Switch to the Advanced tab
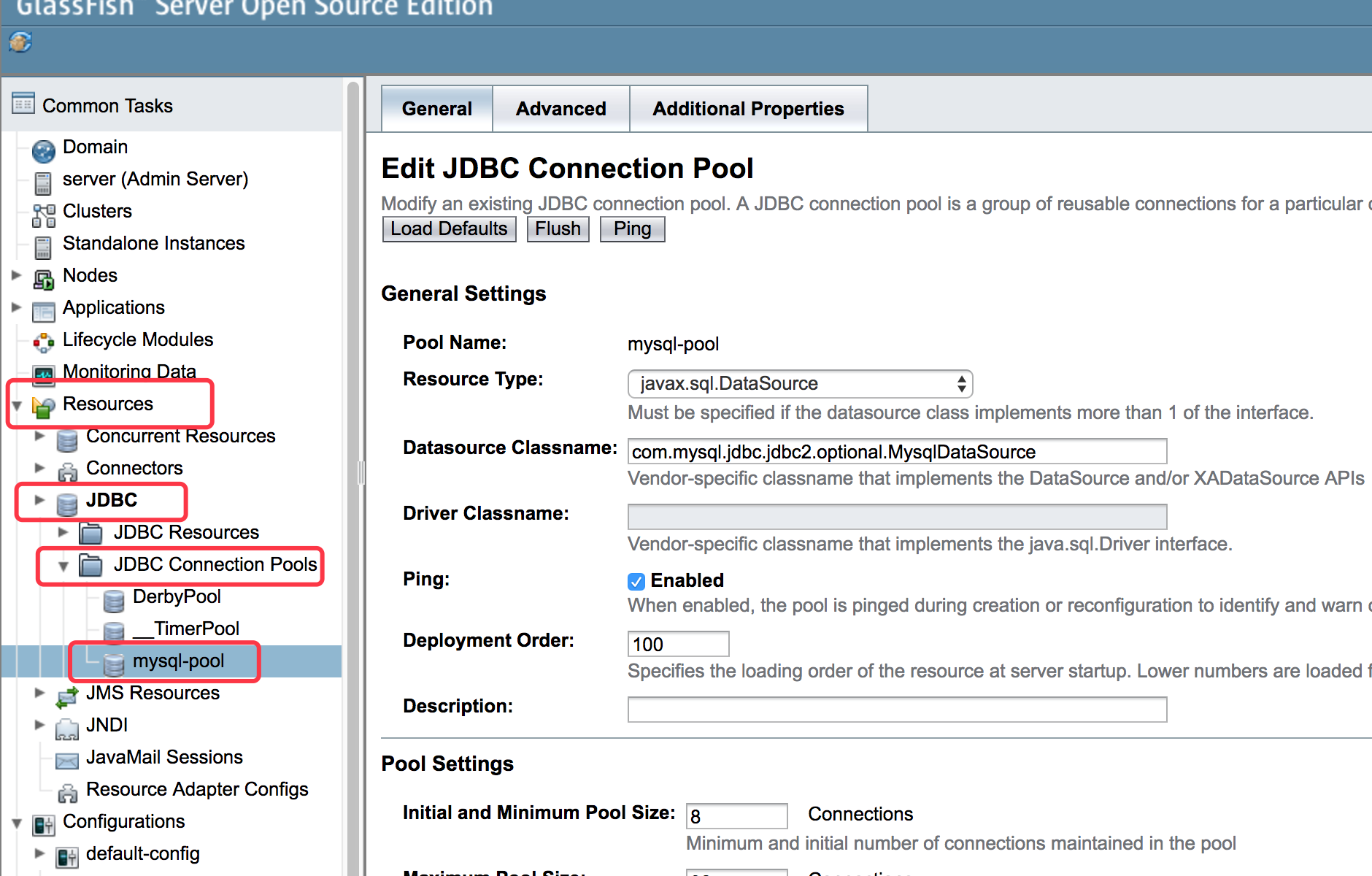The width and height of the screenshot is (1372, 876). (x=560, y=109)
